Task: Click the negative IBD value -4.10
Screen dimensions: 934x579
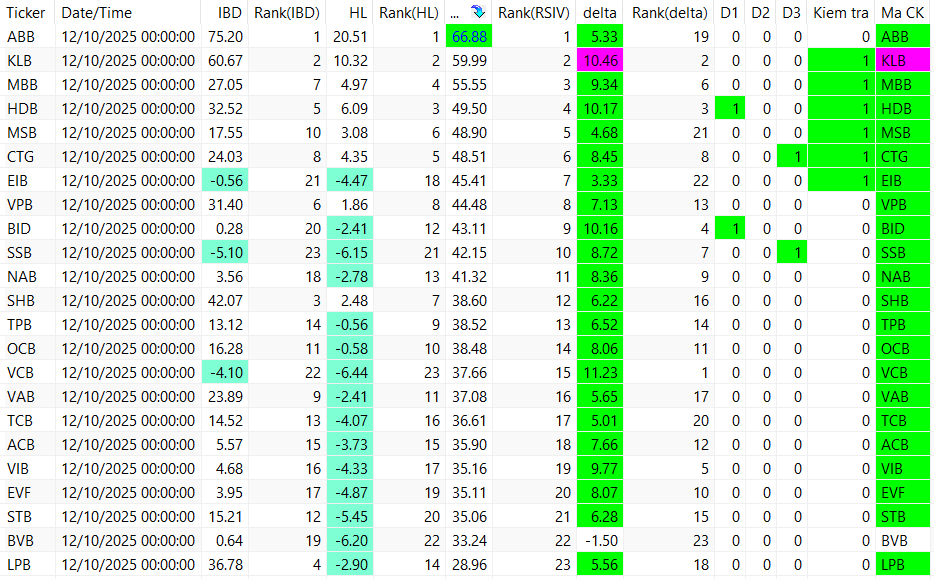Action: [x=225, y=372]
